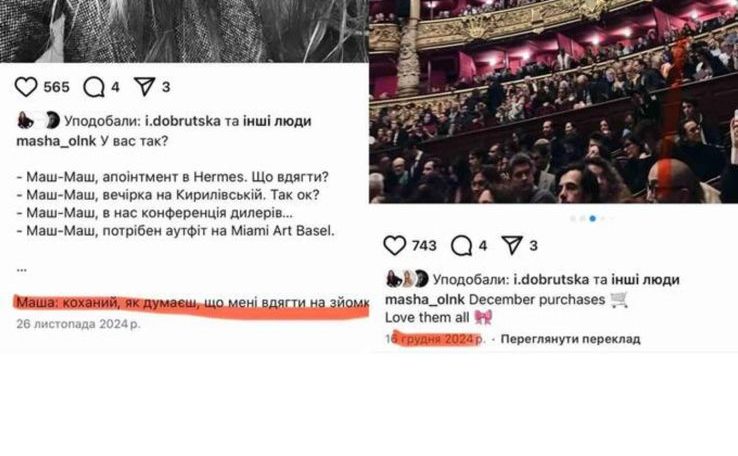This screenshot has height=456, width=738.
Task: Expand truncated caption at the ellipsis
Action: click(22, 269)
